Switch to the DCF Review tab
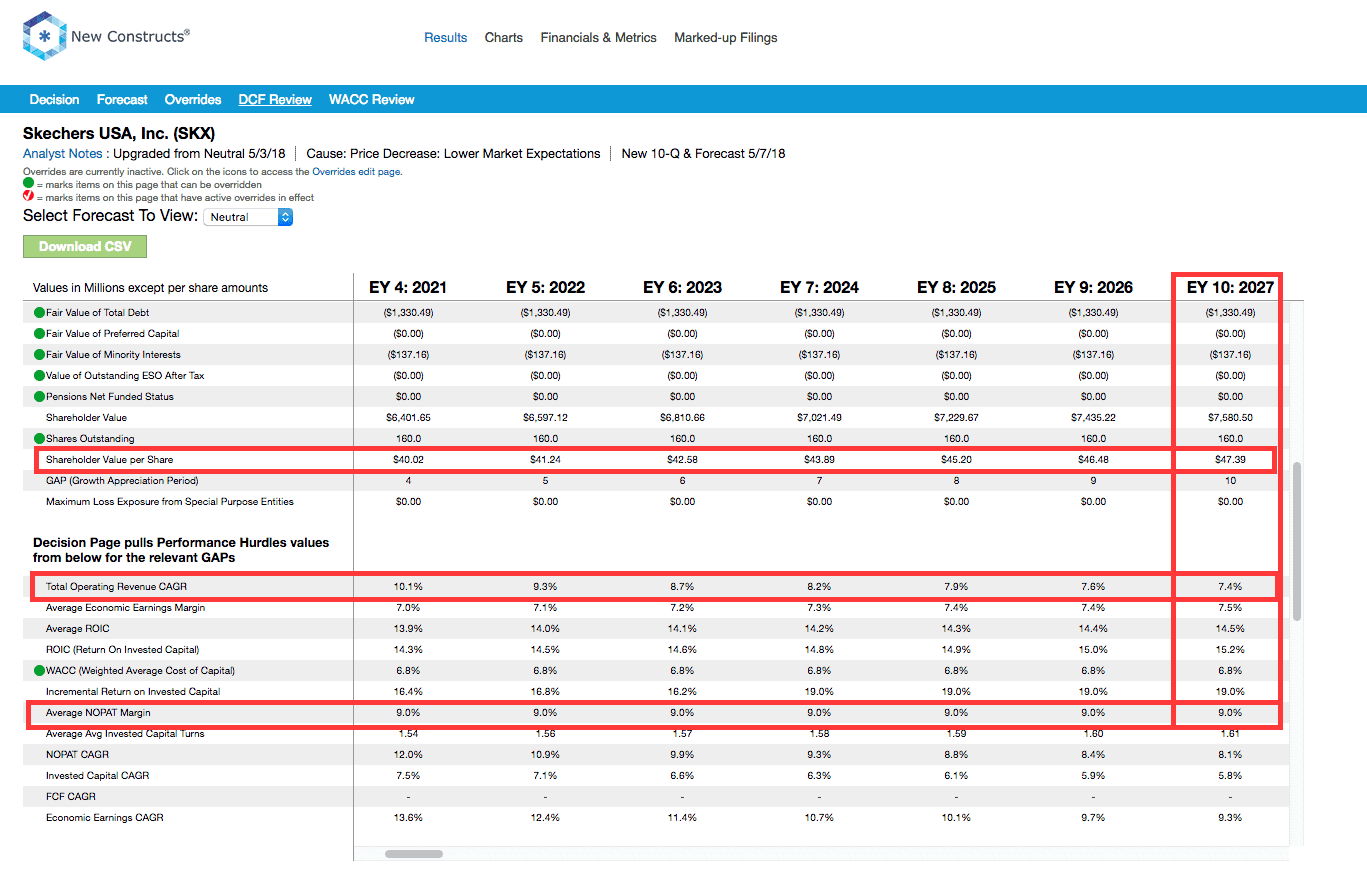This screenshot has height=885, width=1367. (x=275, y=100)
